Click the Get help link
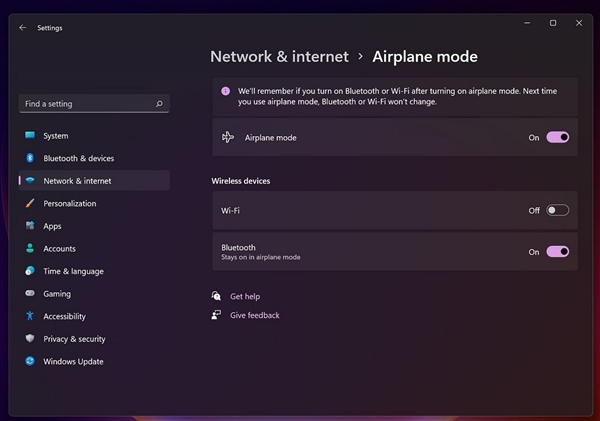 244,296
